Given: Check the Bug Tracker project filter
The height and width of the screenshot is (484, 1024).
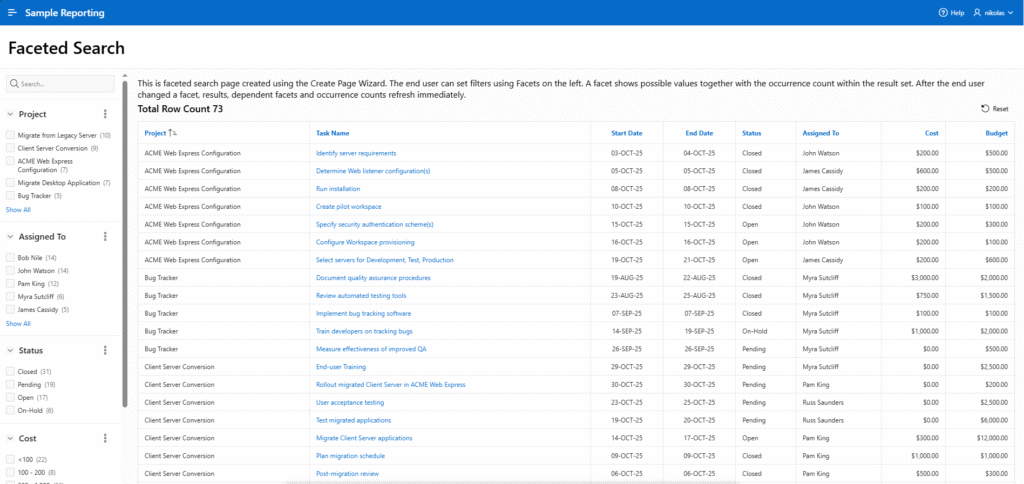Looking at the screenshot, I should [10, 196].
